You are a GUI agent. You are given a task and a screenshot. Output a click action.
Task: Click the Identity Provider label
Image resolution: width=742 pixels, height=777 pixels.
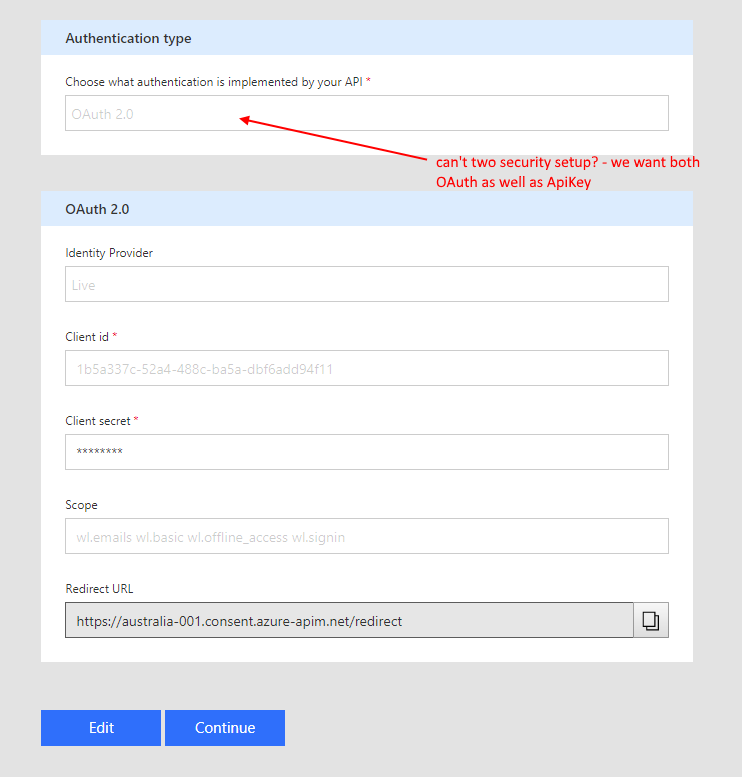click(109, 253)
